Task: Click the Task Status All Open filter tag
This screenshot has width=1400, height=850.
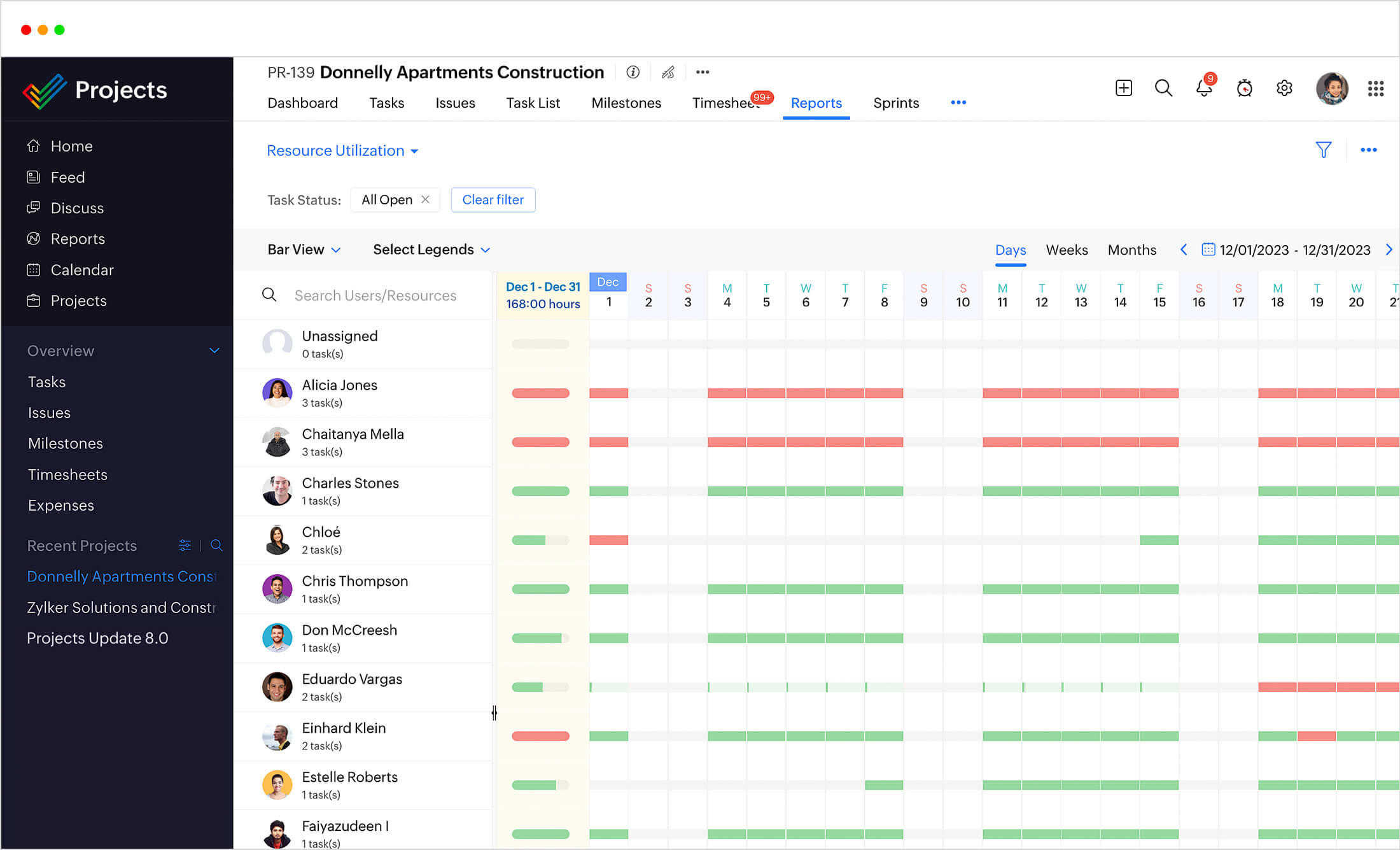Action: [x=395, y=199]
